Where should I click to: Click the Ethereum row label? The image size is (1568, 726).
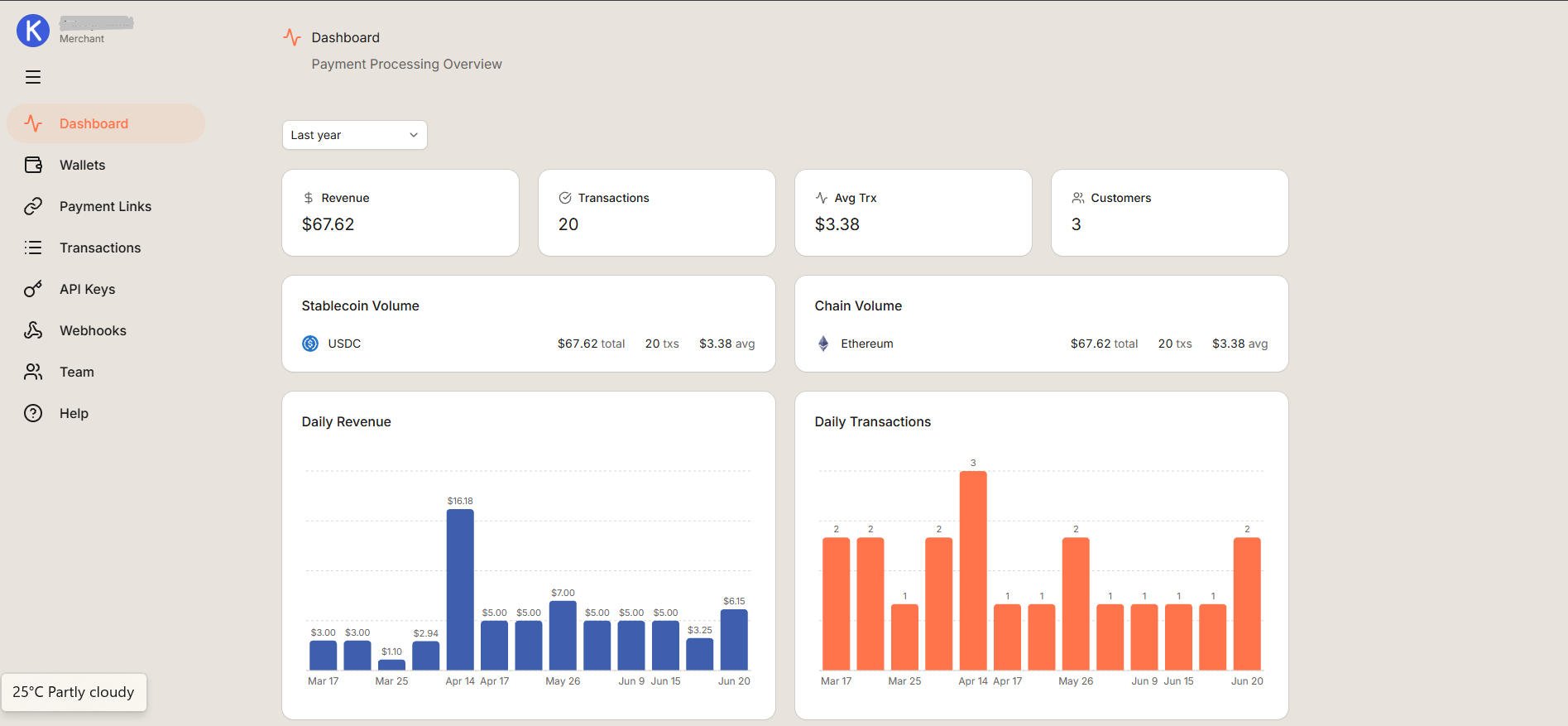tap(867, 344)
